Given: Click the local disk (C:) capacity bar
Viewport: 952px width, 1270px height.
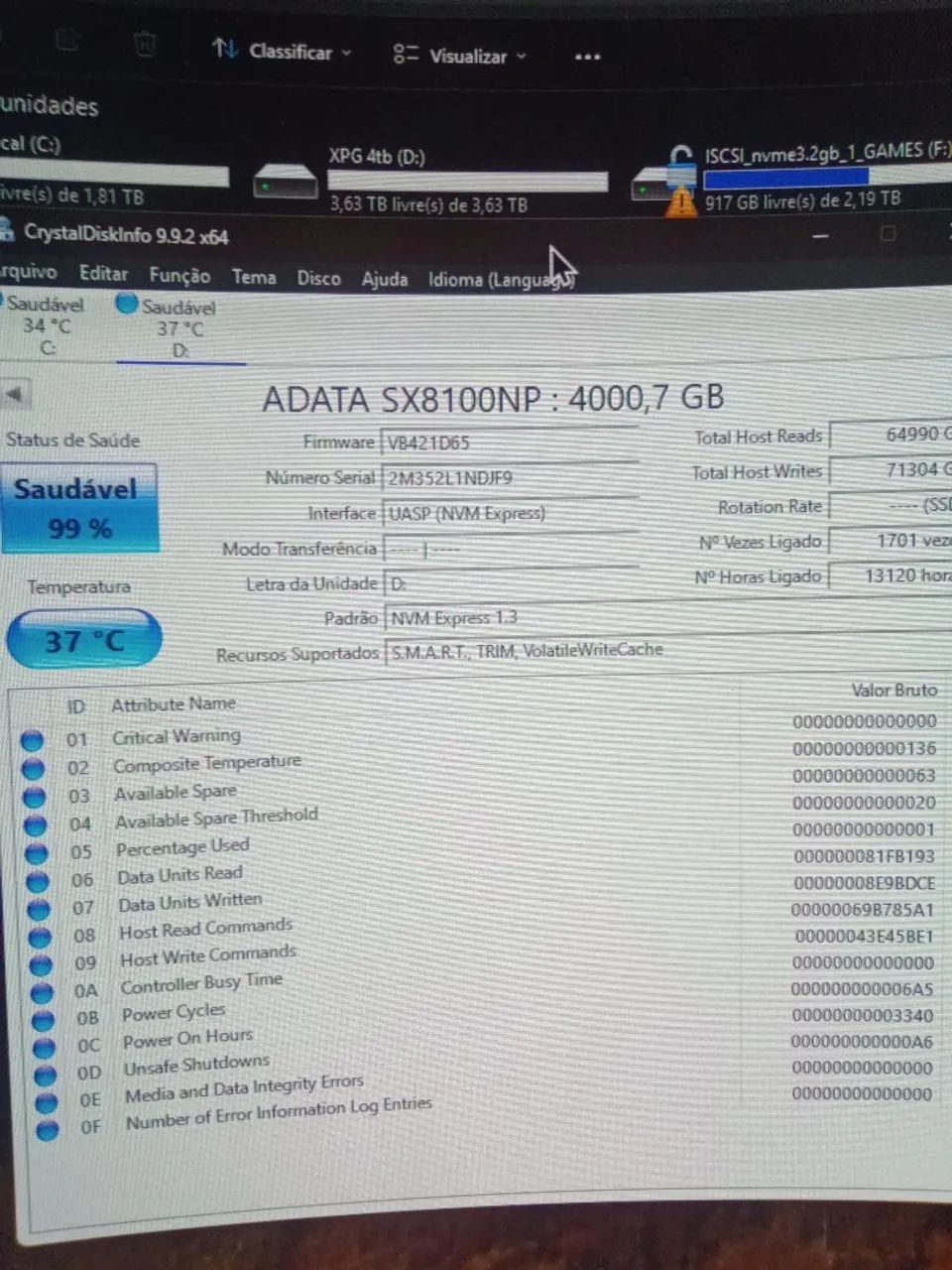Looking at the screenshot, I should click(x=114, y=174).
